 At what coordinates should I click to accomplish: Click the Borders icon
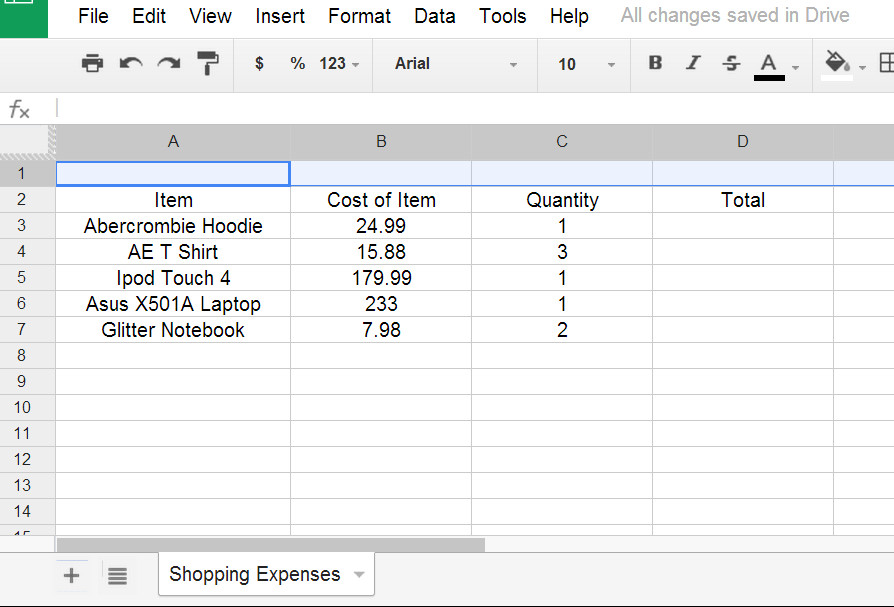[x=886, y=63]
